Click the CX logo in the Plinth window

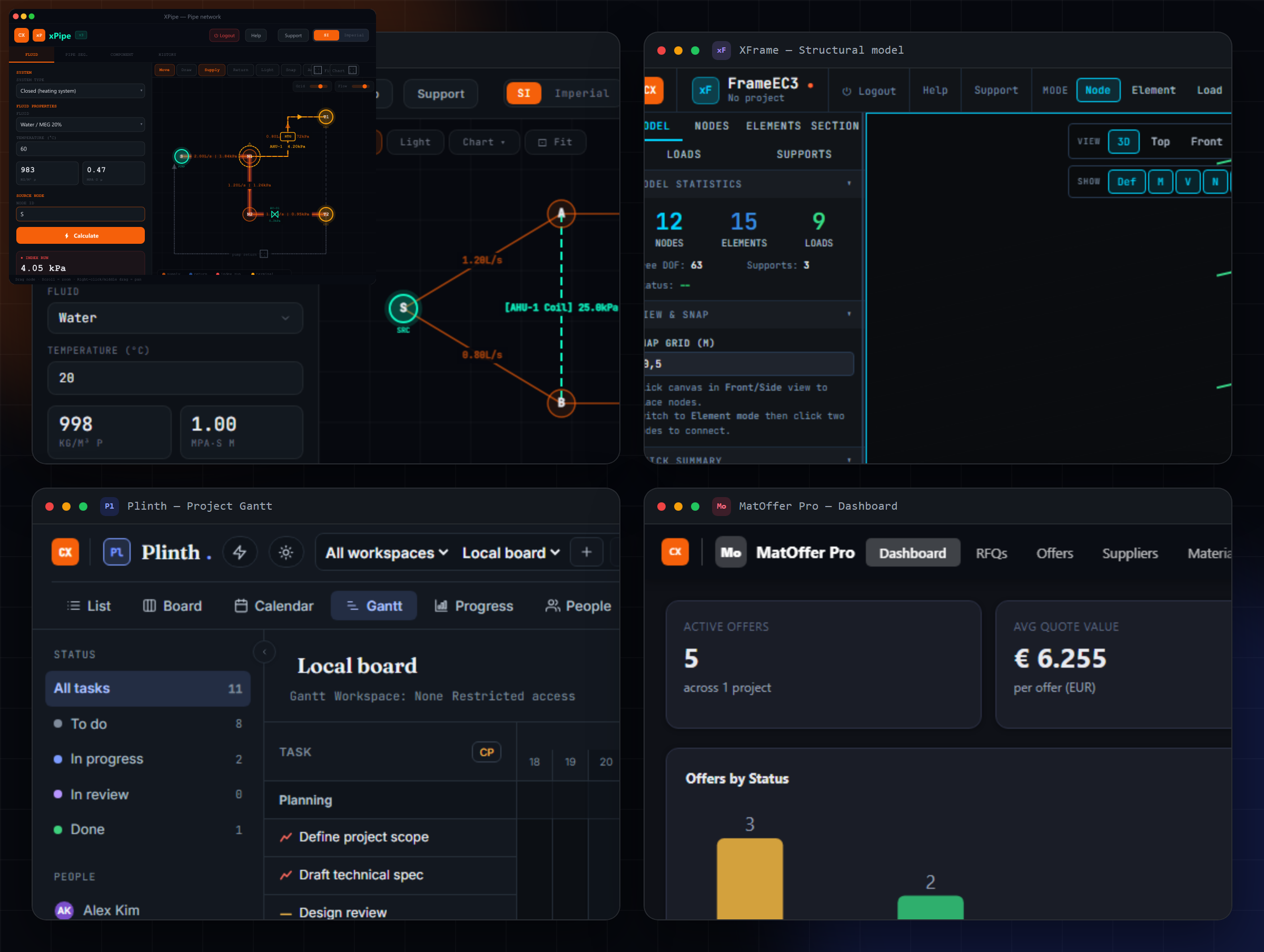point(65,552)
